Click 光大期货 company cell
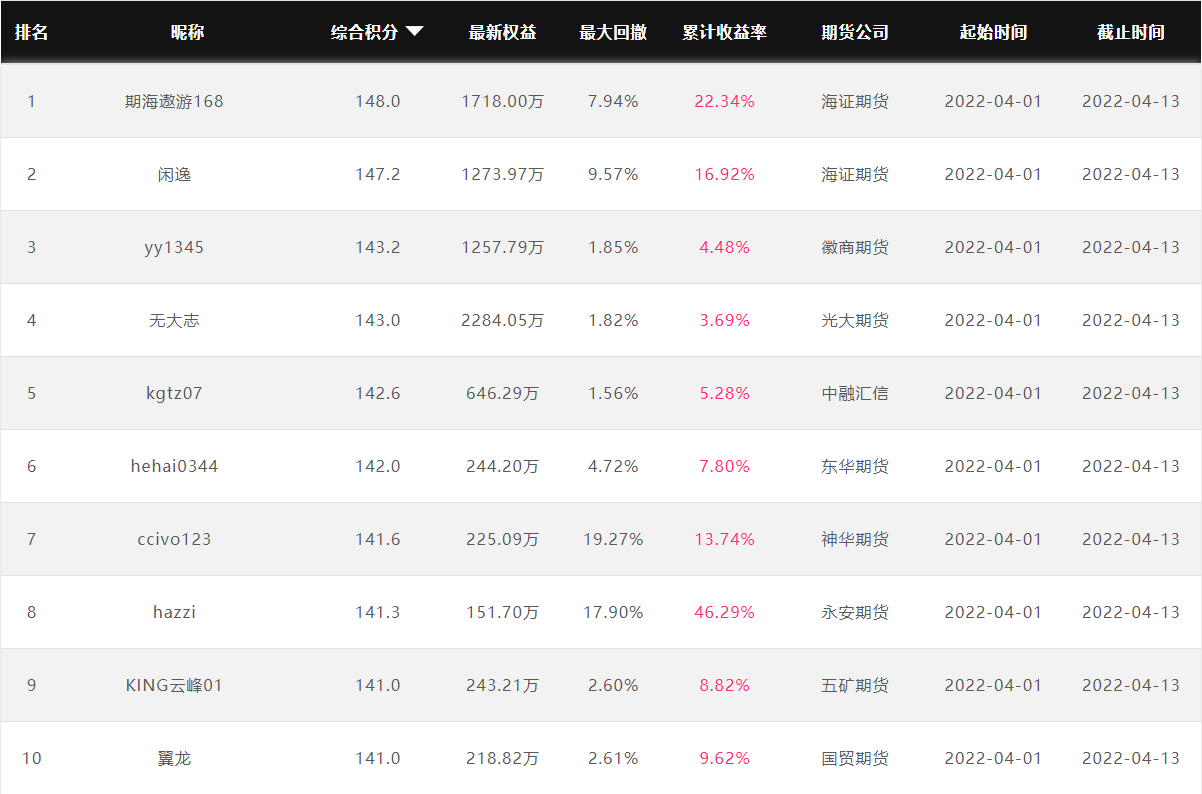This screenshot has height=794, width=1202. pyautogui.click(x=855, y=320)
